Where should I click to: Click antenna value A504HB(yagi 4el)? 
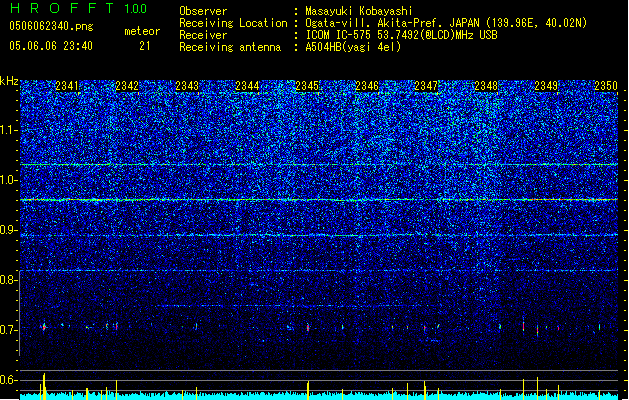[x=353, y=47]
